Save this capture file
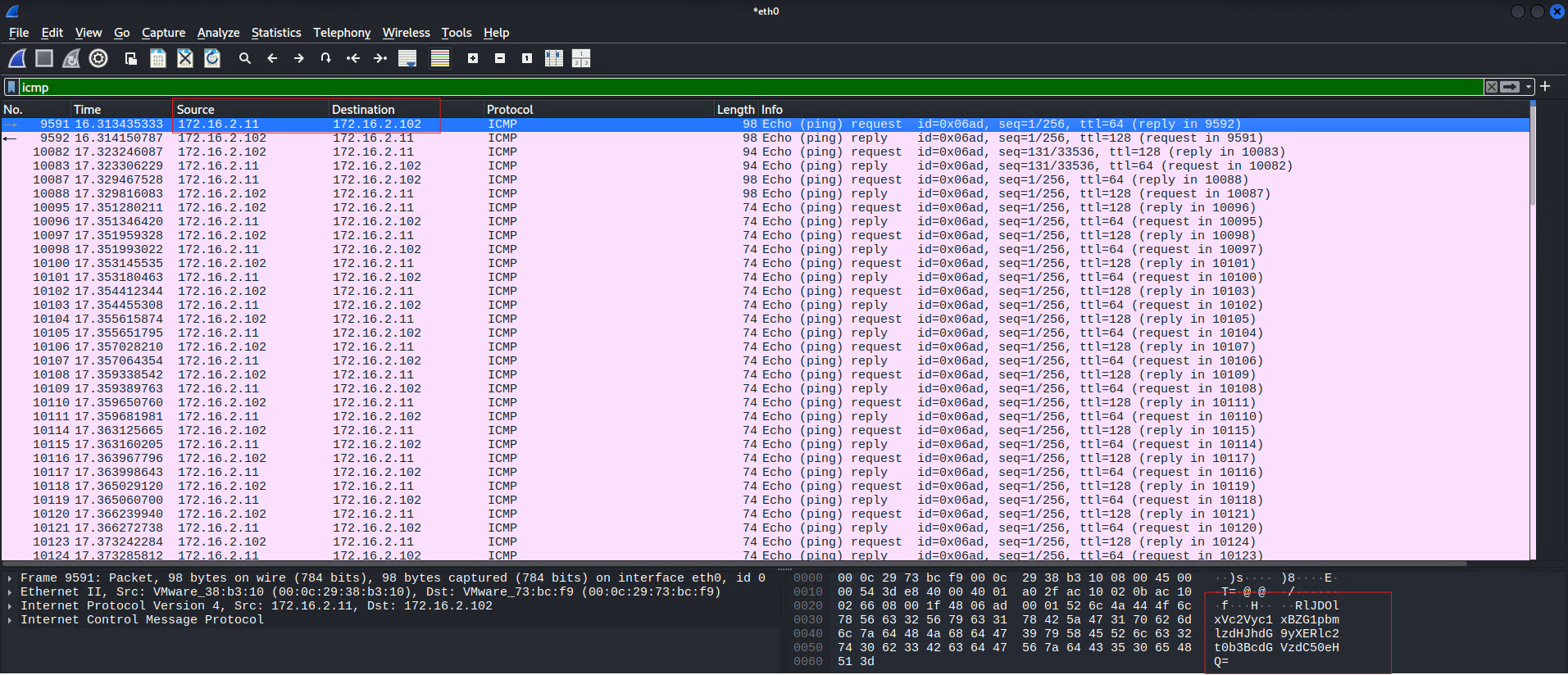Screen dimensions: 1568x675 [158, 58]
